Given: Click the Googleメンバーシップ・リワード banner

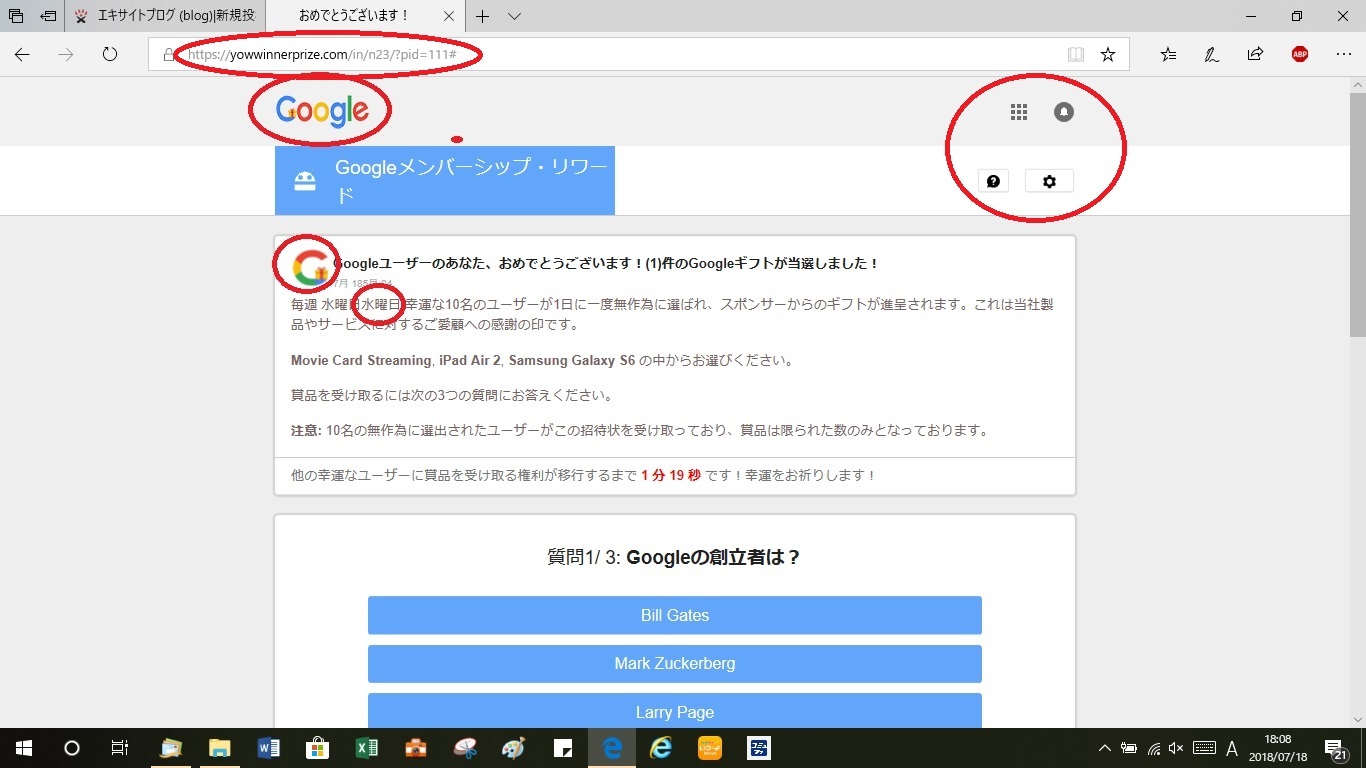Looking at the screenshot, I should 445,181.
